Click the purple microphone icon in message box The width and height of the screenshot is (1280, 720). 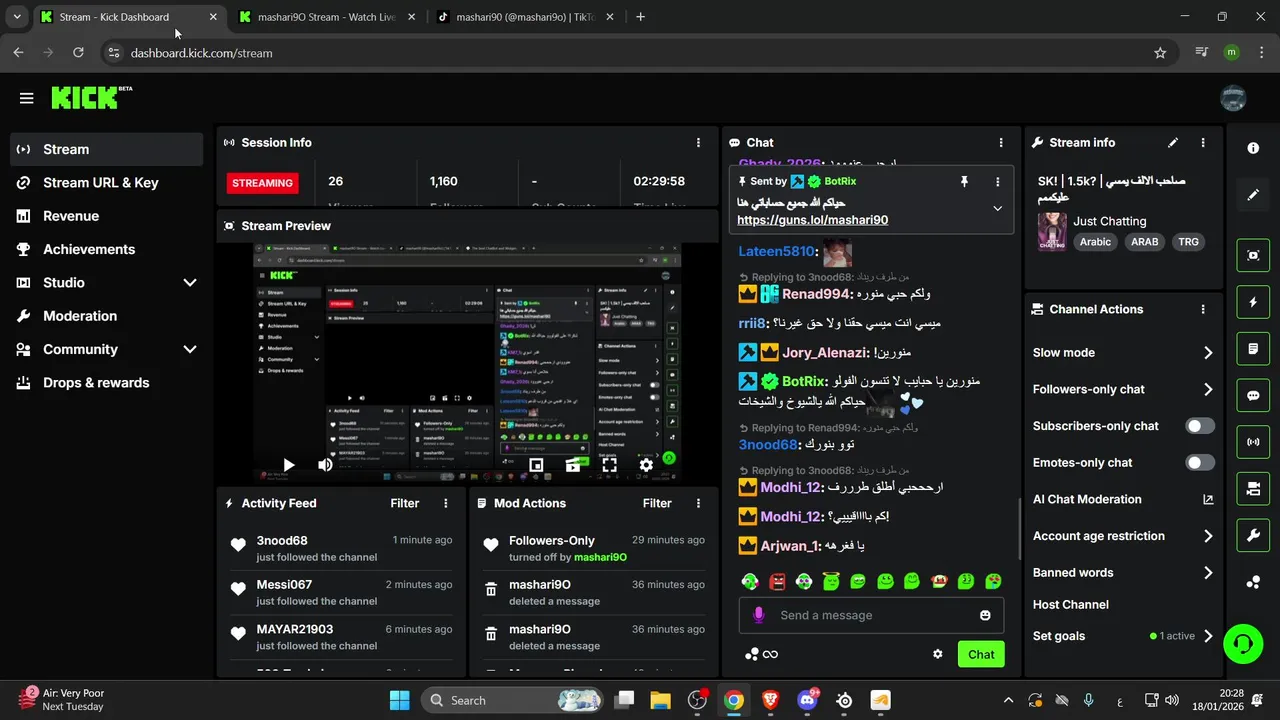tap(759, 615)
